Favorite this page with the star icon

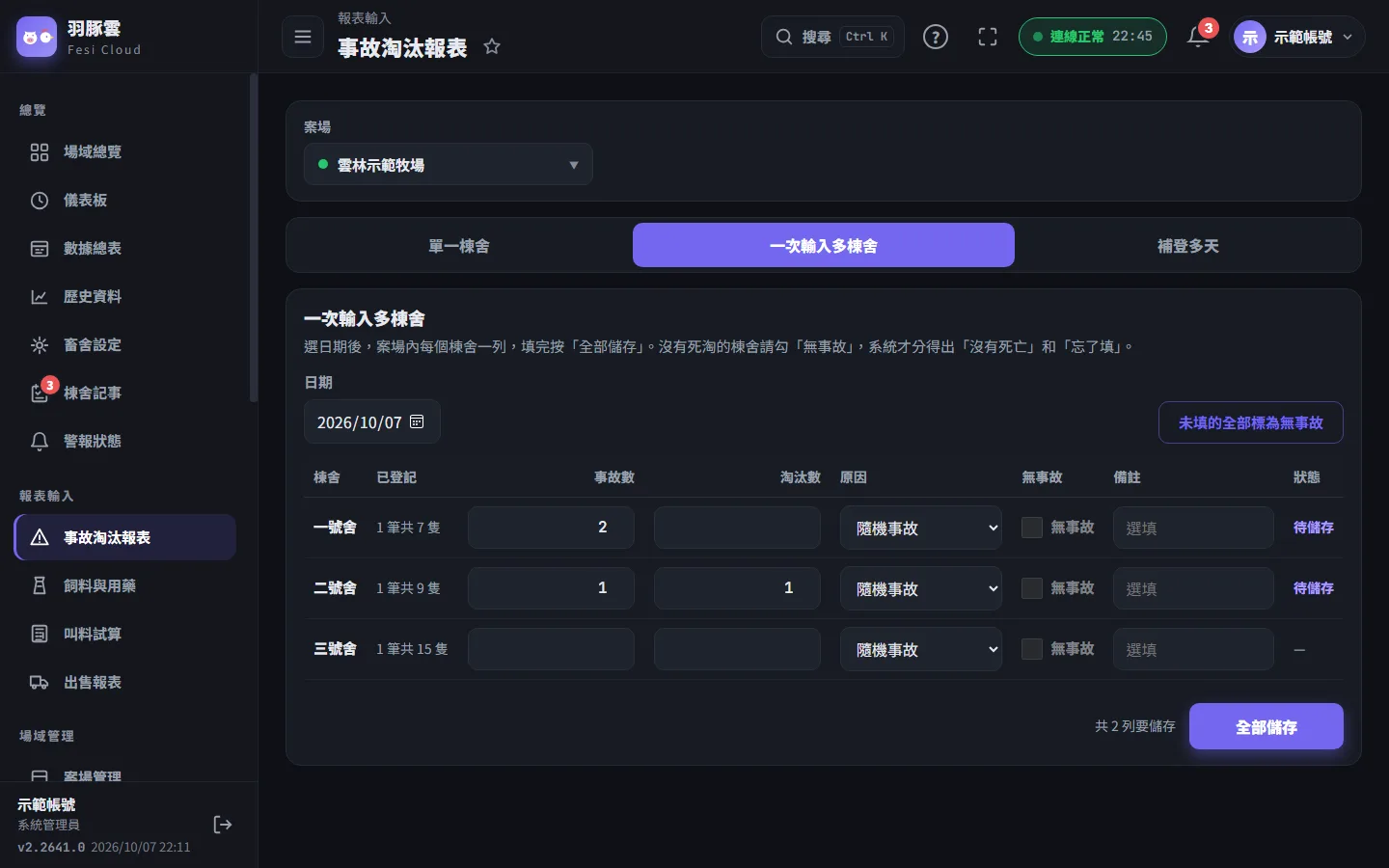(x=492, y=46)
